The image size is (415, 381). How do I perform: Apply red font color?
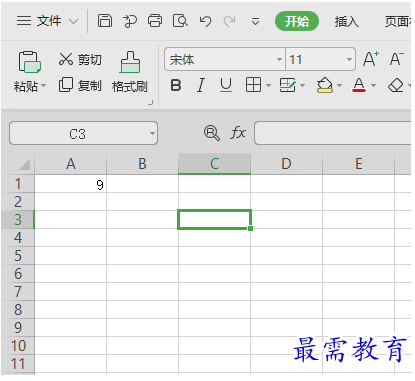click(x=359, y=85)
